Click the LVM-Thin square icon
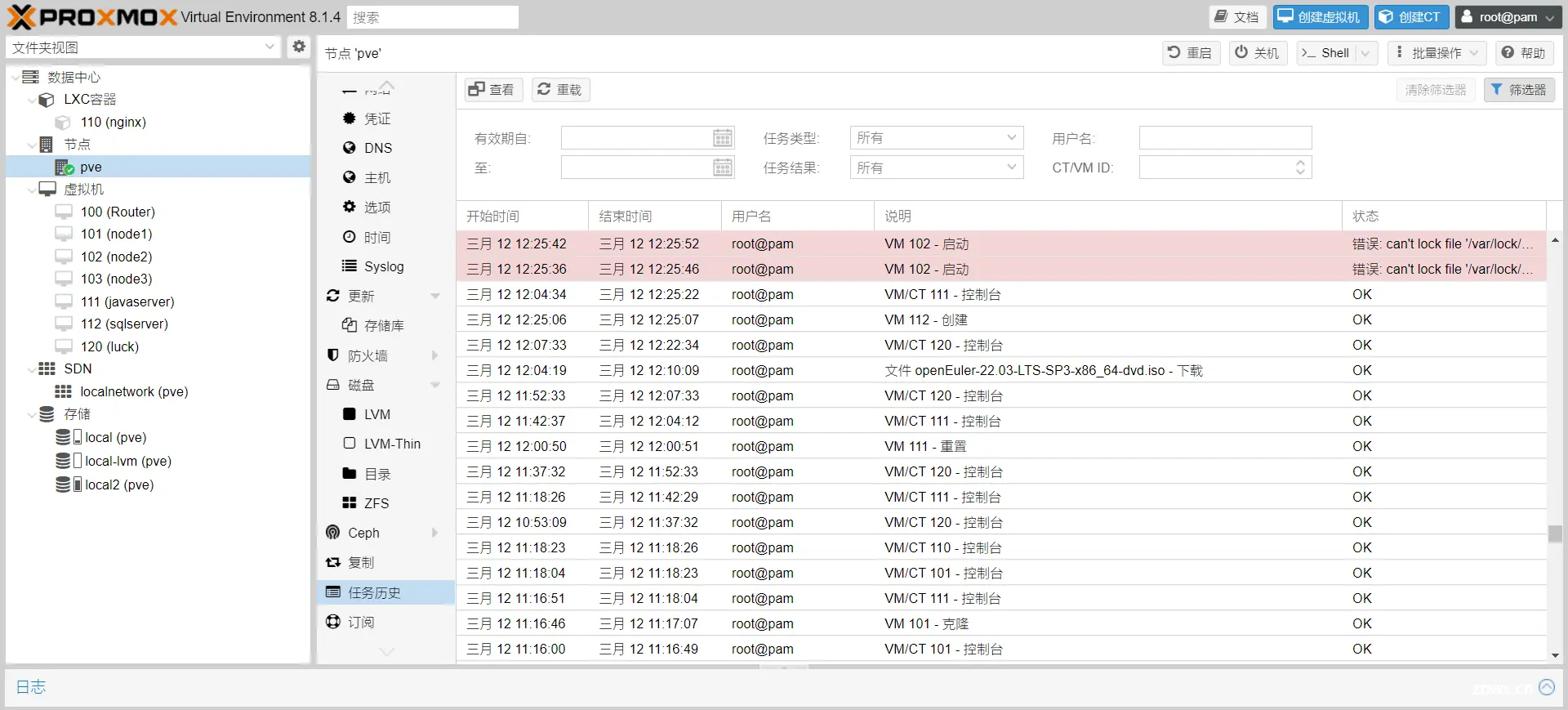 (350, 444)
